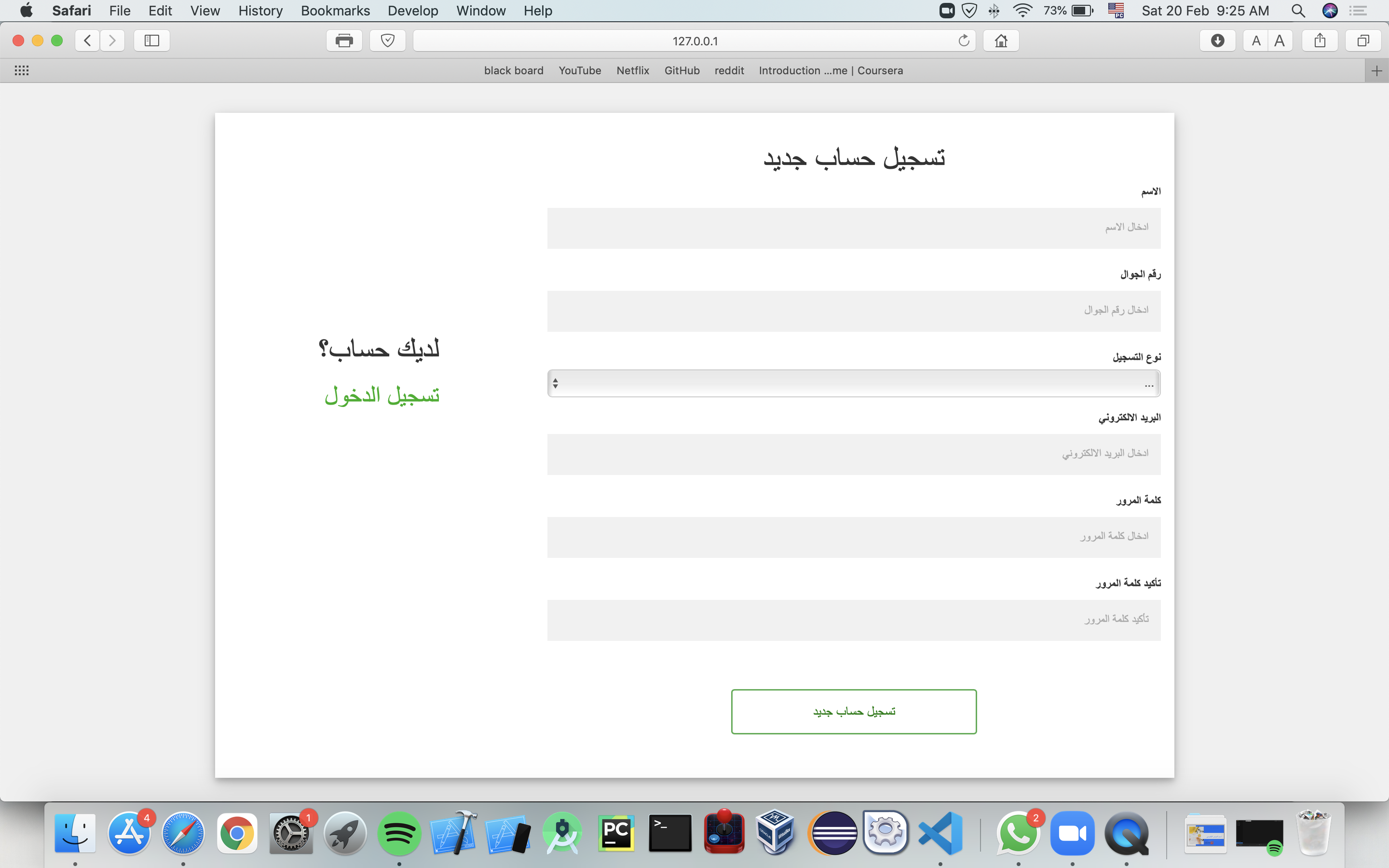Reload the page with refresh icon
Viewport: 1389px width, 868px height.
[964, 41]
